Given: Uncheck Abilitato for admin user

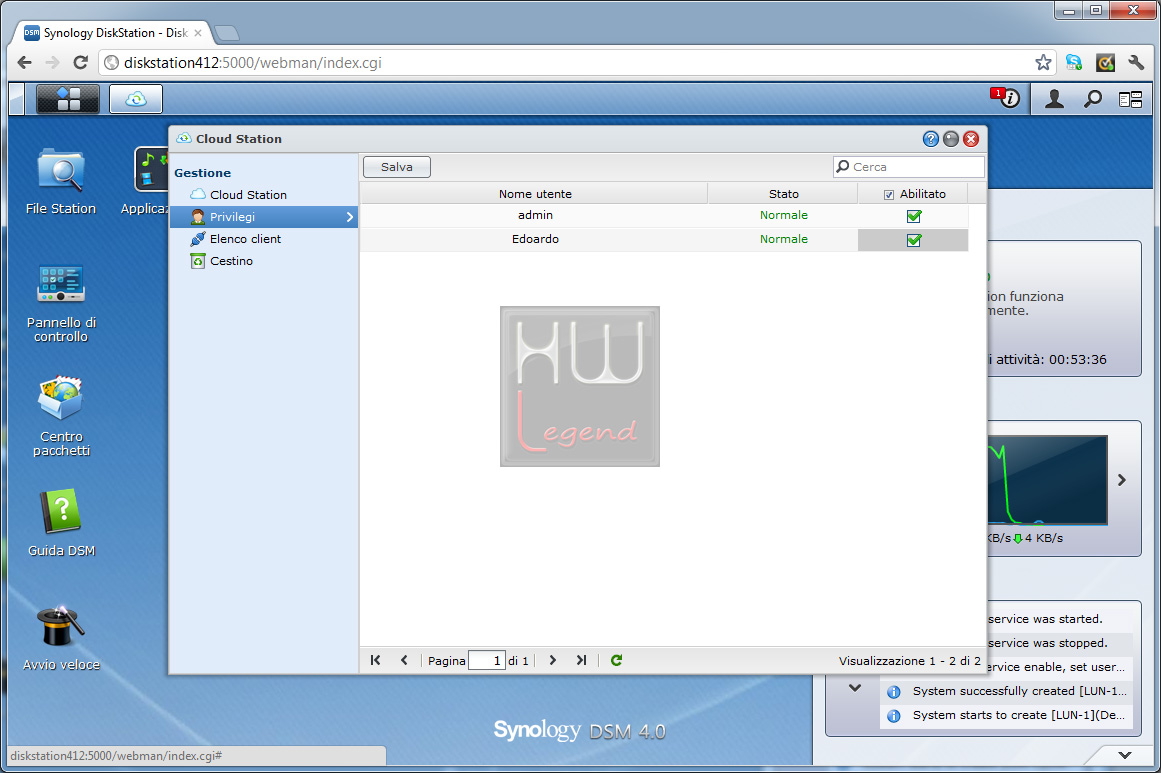Looking at the screenshot, I should click(914, 216).
